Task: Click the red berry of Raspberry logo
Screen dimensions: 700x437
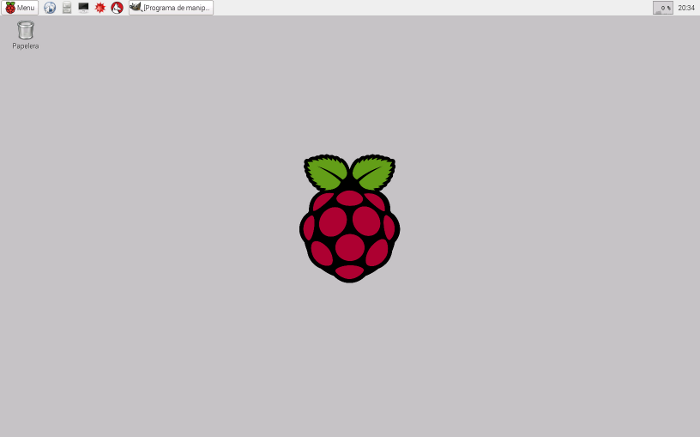Action: click(x=350, y=245)
